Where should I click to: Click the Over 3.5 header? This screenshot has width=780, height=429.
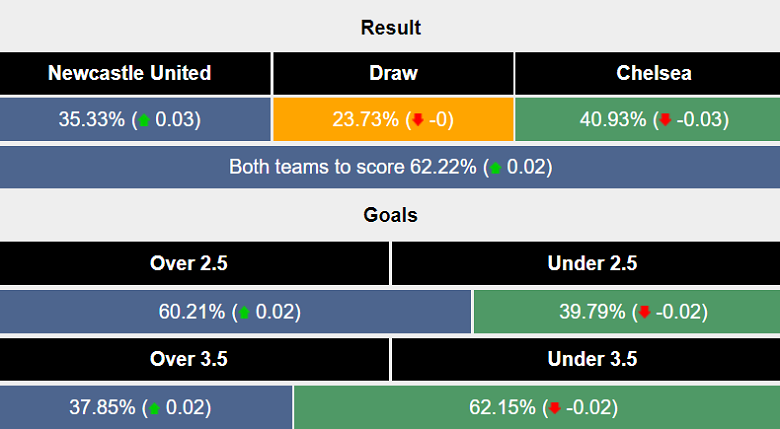(194, 359)
